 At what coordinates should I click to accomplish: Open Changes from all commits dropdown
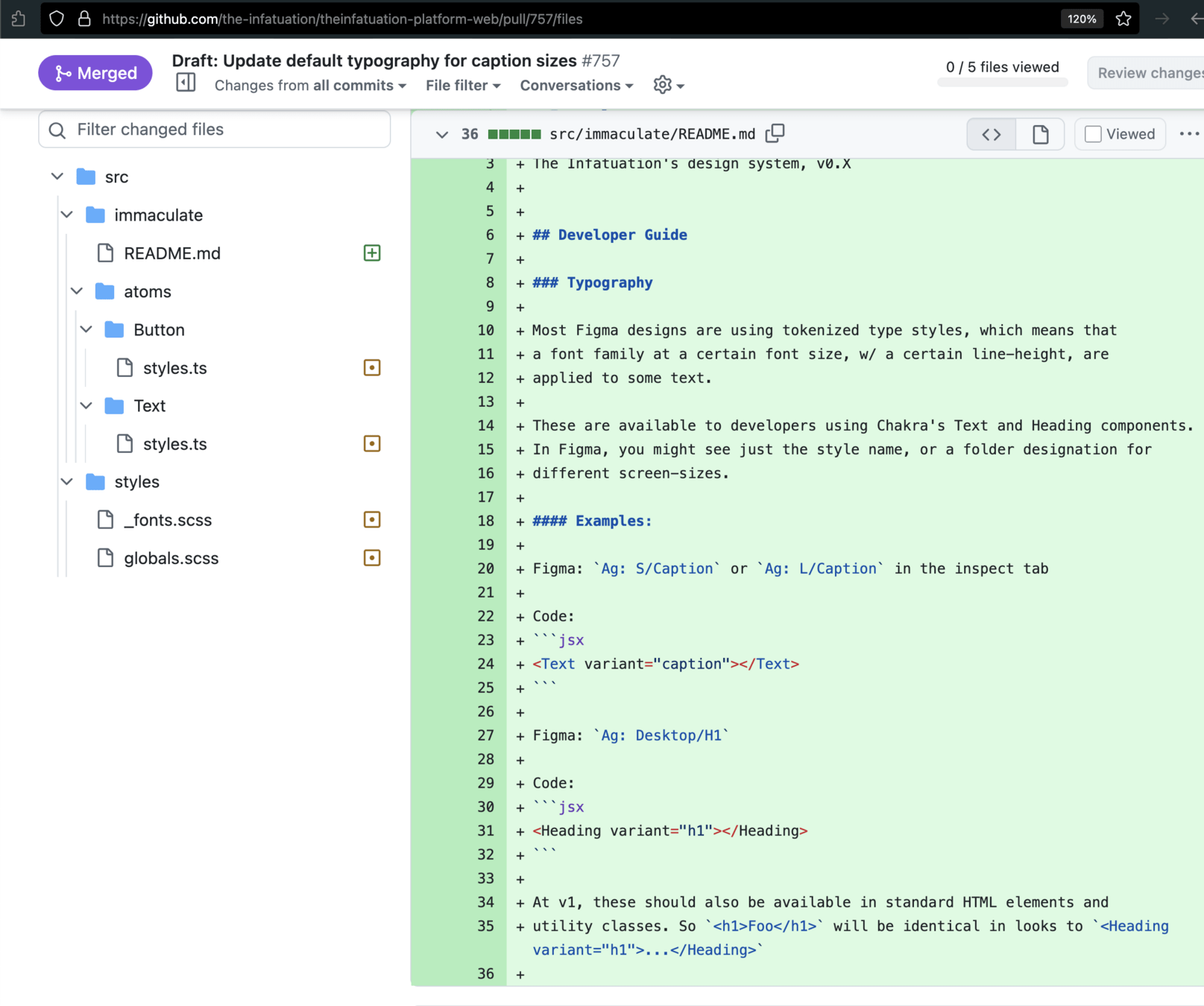[310, 85]
